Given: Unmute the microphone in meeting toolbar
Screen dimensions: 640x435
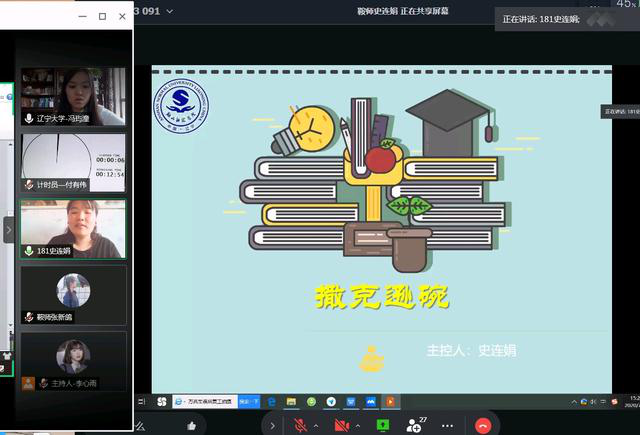Looking at the screenshot, I should [x=300, y=425].
